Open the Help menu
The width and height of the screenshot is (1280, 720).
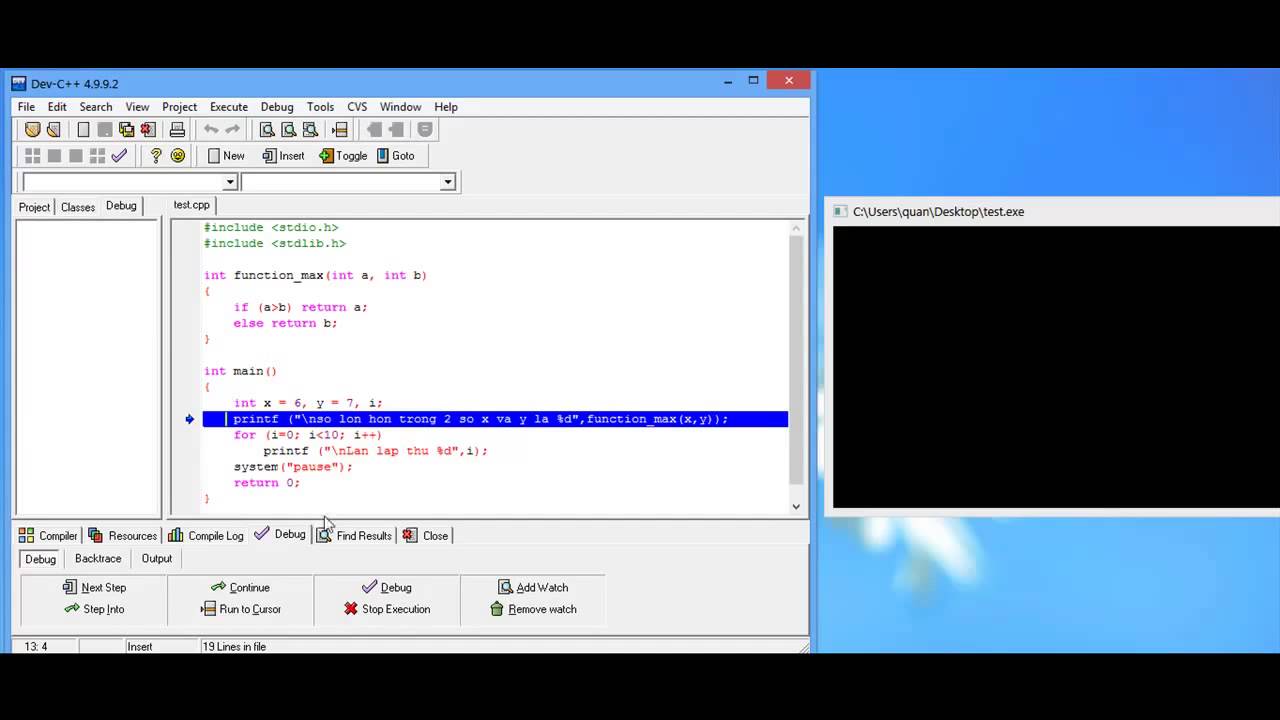446,107
